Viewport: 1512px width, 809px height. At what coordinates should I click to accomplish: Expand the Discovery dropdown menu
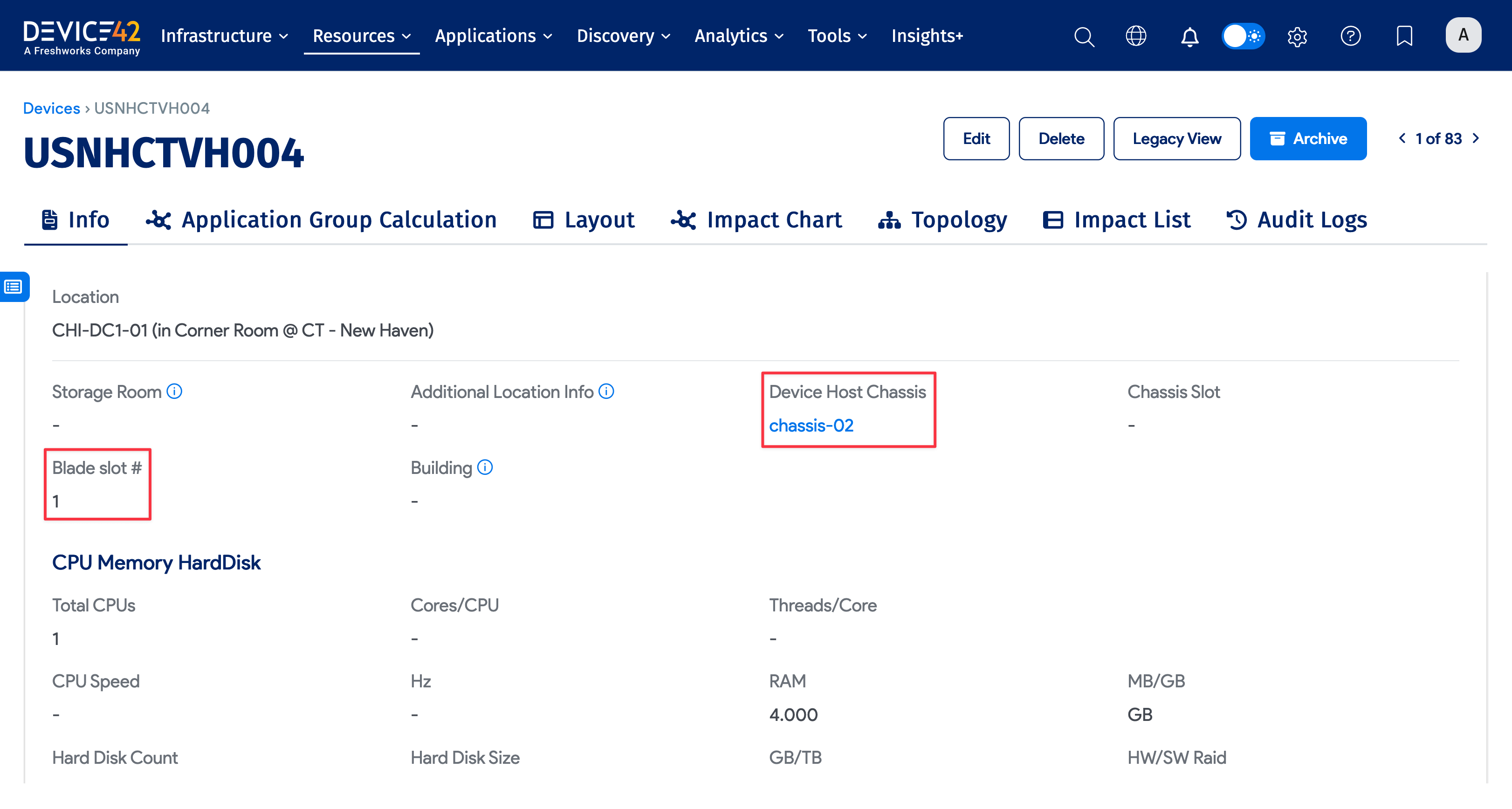click(623, 36)
